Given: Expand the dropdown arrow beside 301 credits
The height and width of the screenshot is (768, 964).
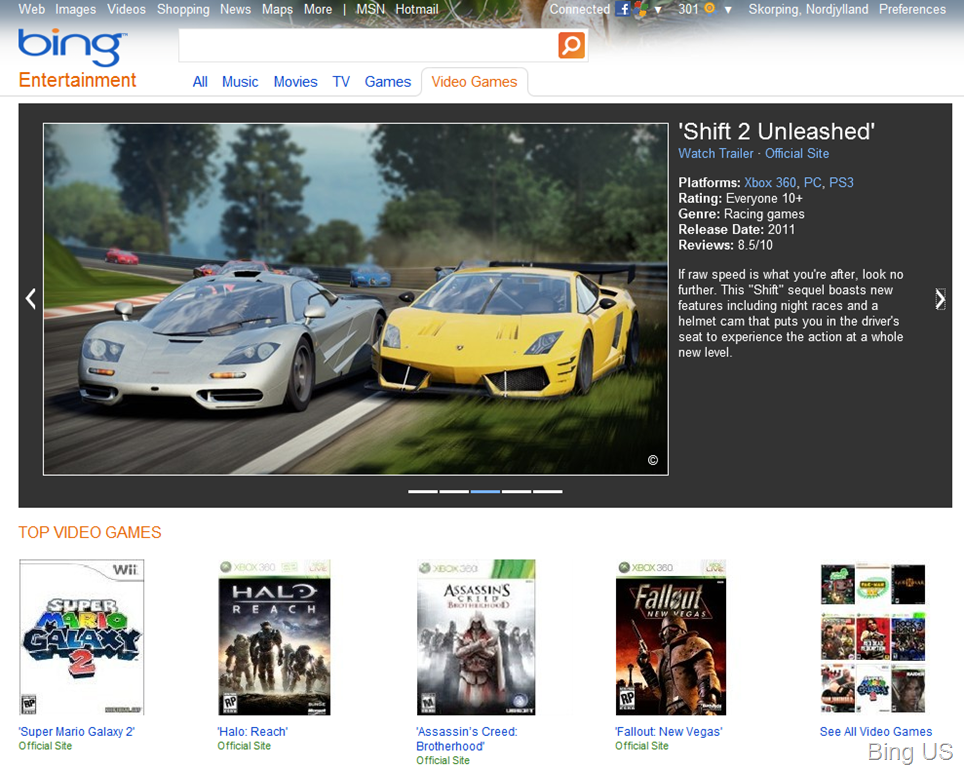Looking at the screenshot, I should 729,10.
